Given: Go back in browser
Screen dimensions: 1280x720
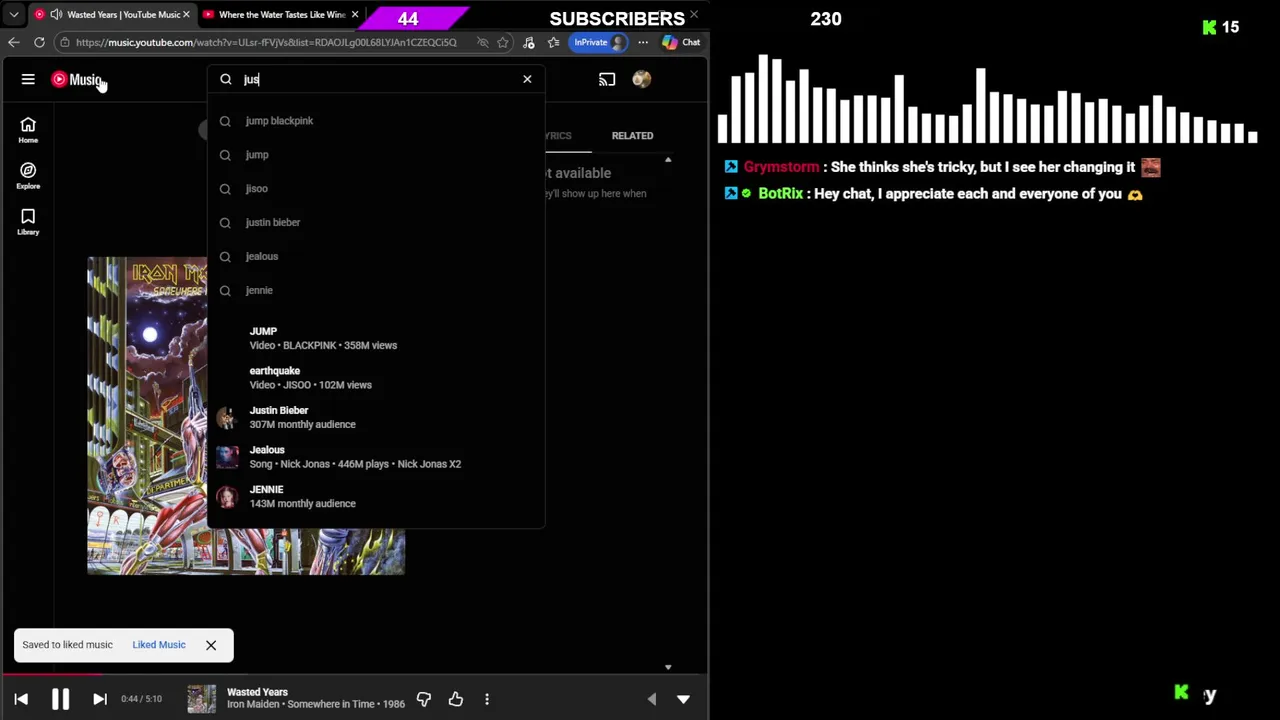Looking at the screenshot, I should click(x=14, y=42).
